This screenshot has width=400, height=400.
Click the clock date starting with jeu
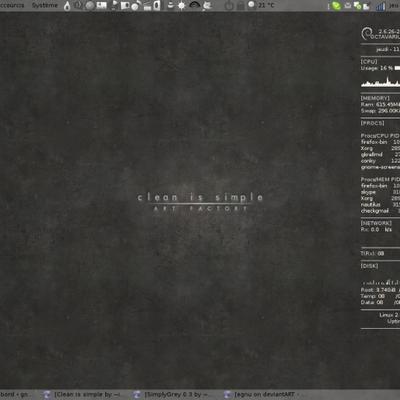[x=394, y=6]
